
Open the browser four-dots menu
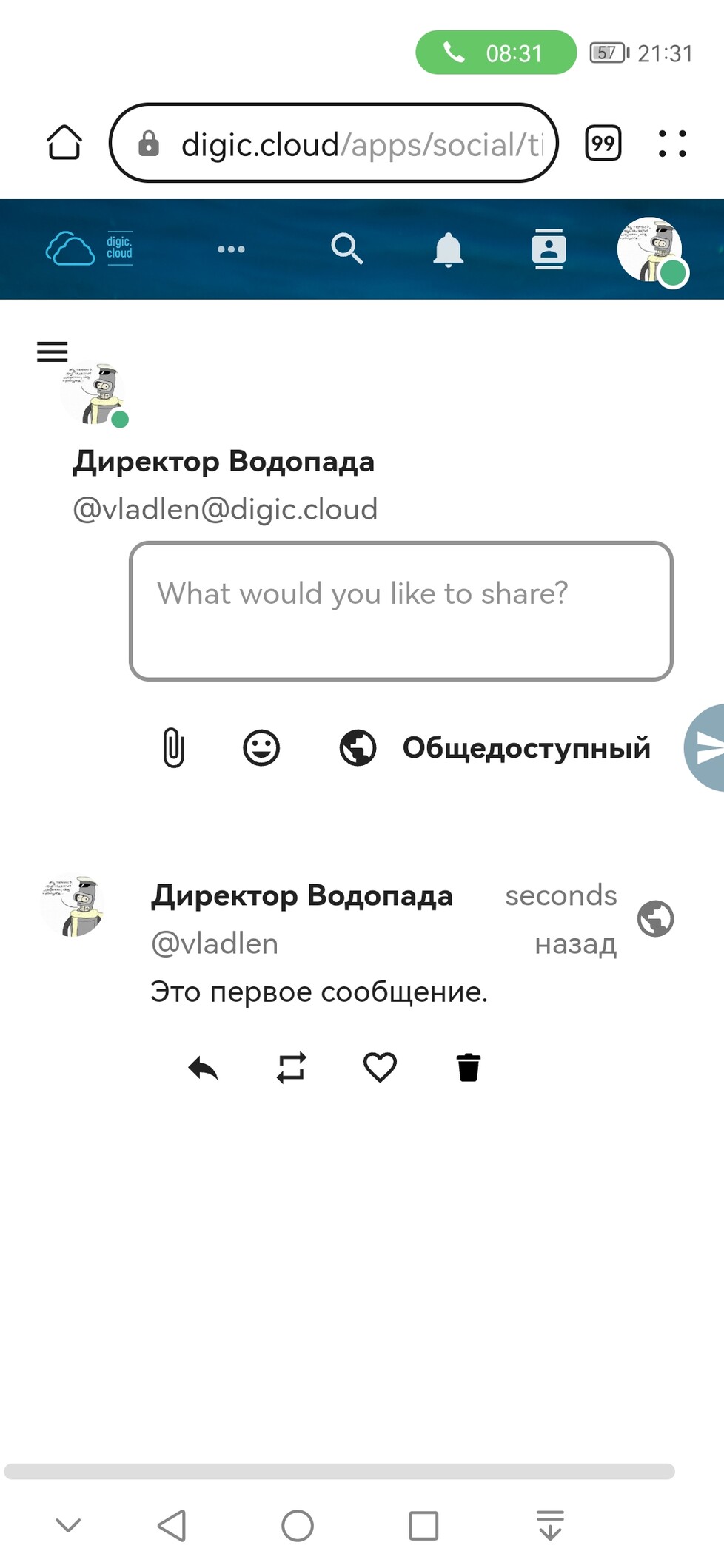pyautogui.click(x=672, y=143)
